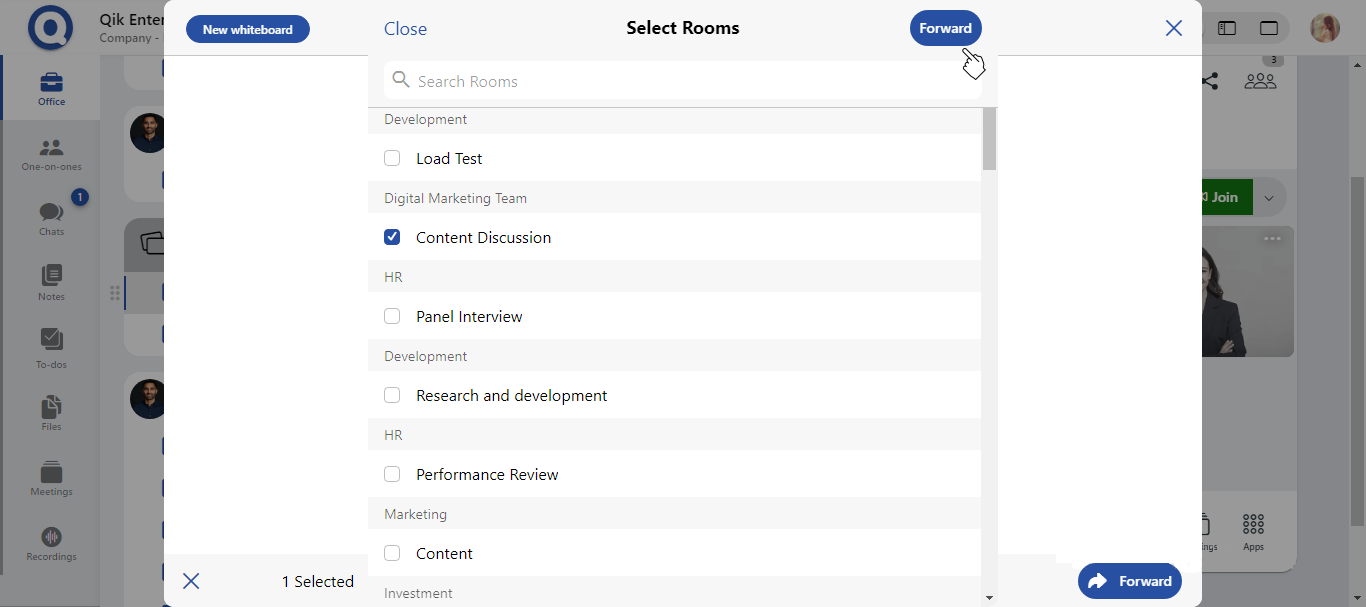The height and width of the screenshot is (607, 1366).
Task: Open Chats from the left sidebar
Action: pos(51,218)
